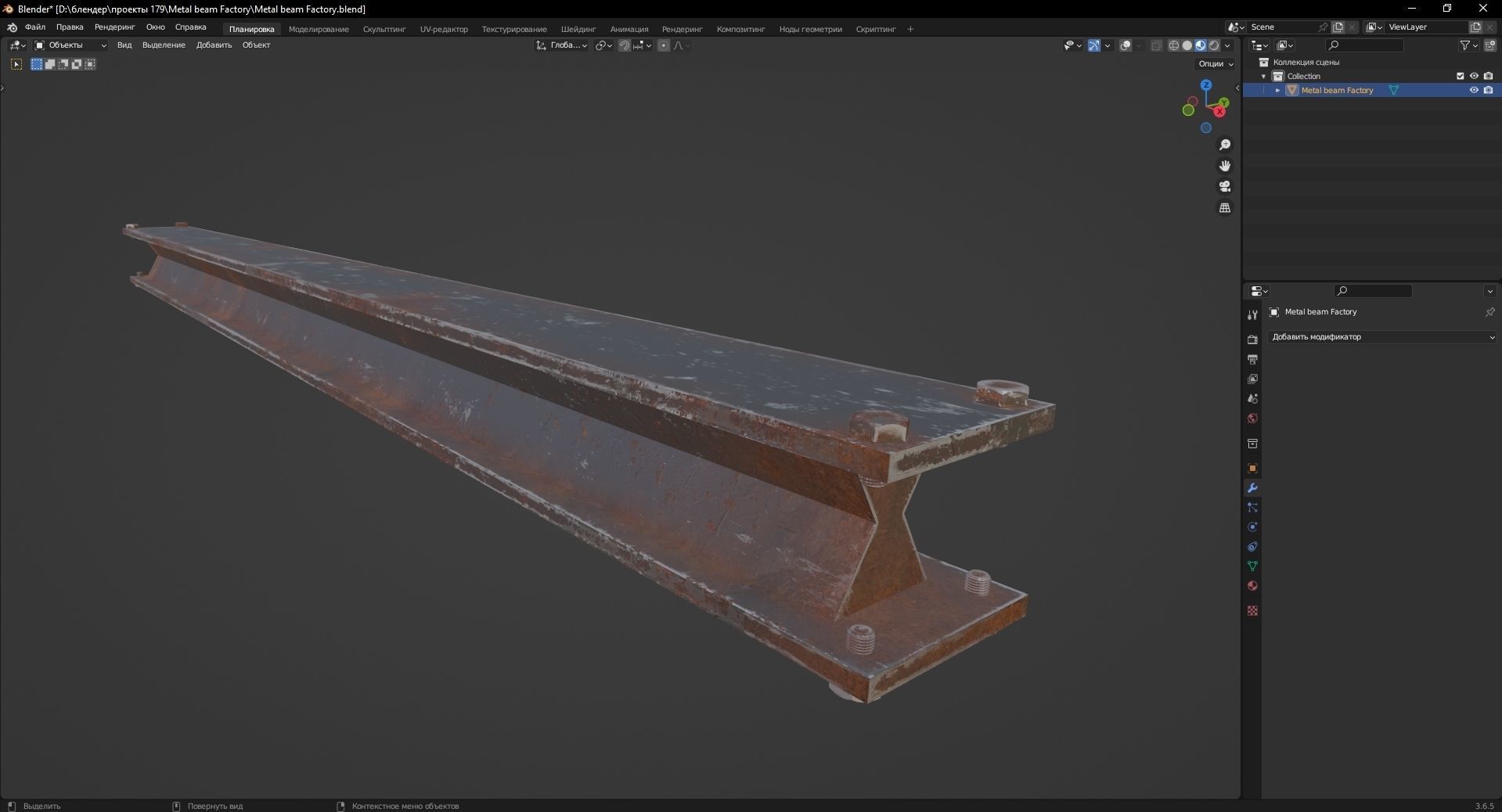
Task: Open the Output properties tab icon
Action: (1252, 359)
